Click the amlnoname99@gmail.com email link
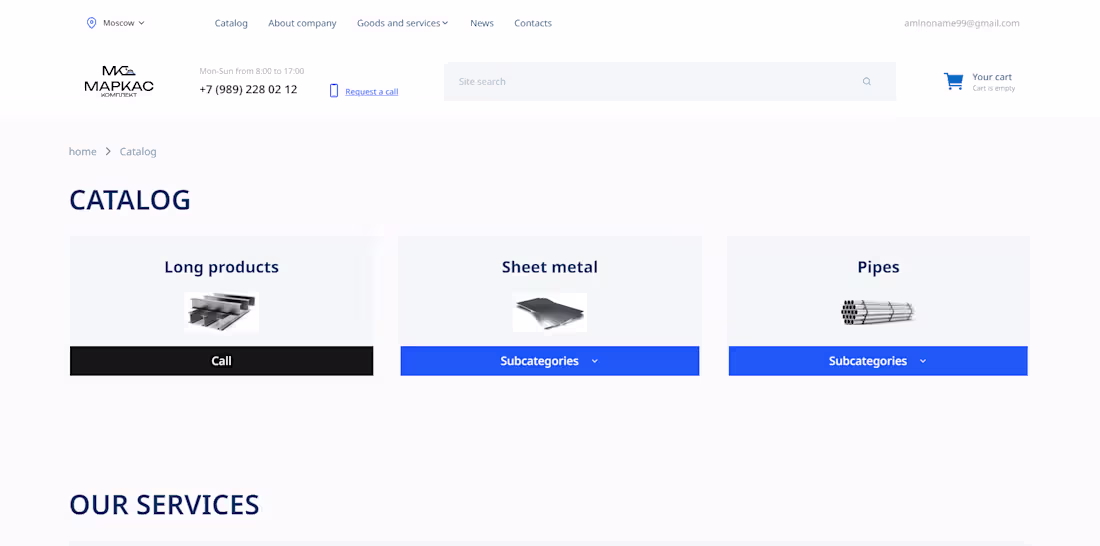Viewport: 1100px width, 546px height. (962, 23)
